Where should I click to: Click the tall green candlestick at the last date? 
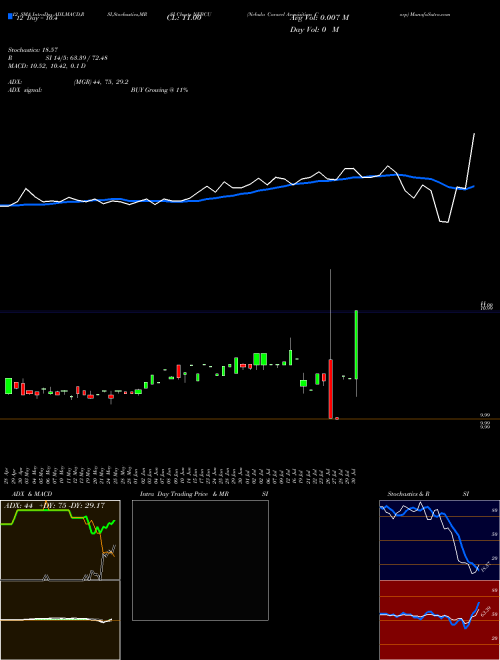coord(356,345)
